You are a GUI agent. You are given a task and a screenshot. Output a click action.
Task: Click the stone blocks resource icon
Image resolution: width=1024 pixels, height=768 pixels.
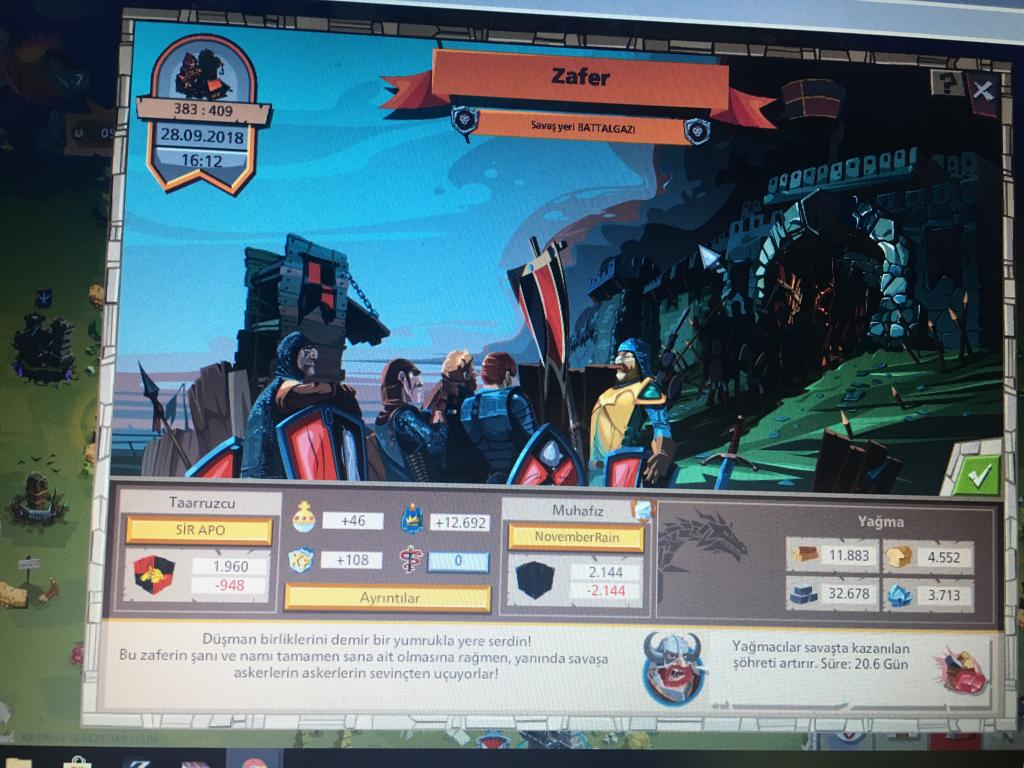point(804,594)
